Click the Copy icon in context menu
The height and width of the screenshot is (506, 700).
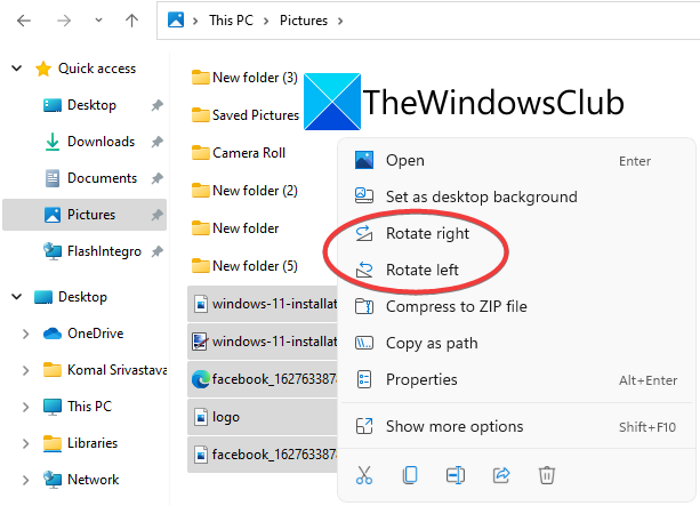point(410,475)
